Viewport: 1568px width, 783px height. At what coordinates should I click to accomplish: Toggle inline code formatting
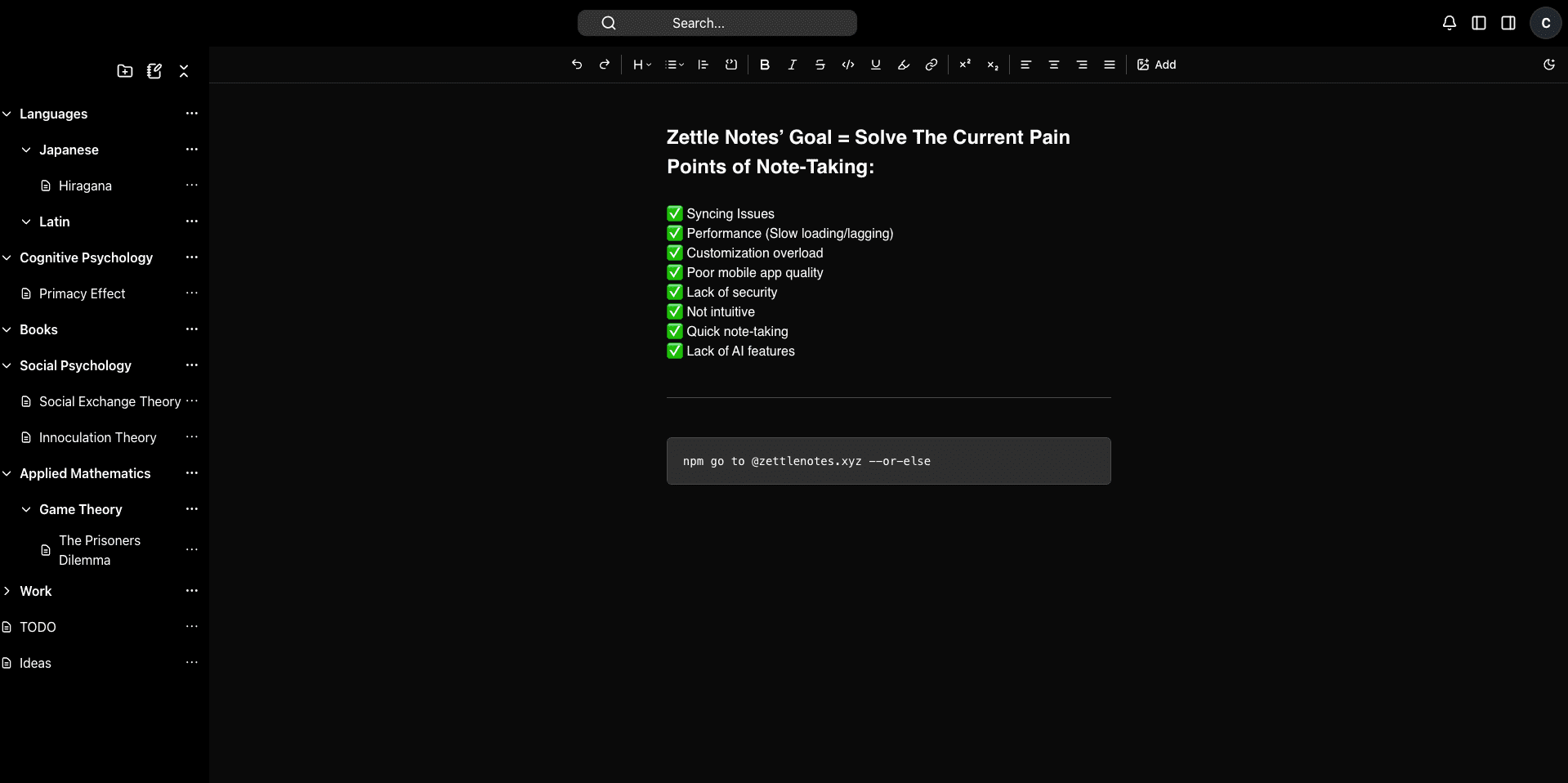click(848, 65)
